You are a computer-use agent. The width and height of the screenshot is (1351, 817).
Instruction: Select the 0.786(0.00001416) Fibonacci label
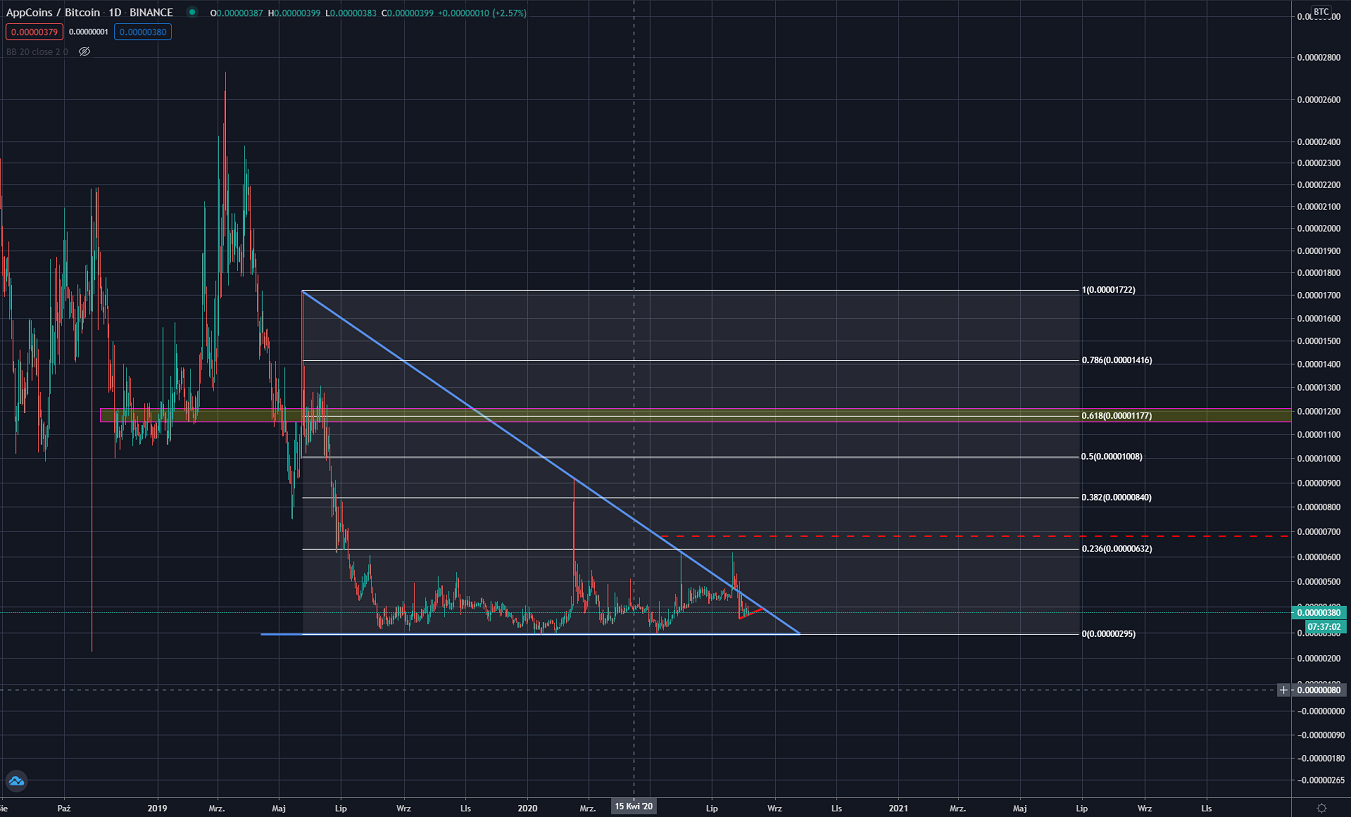1117,360
